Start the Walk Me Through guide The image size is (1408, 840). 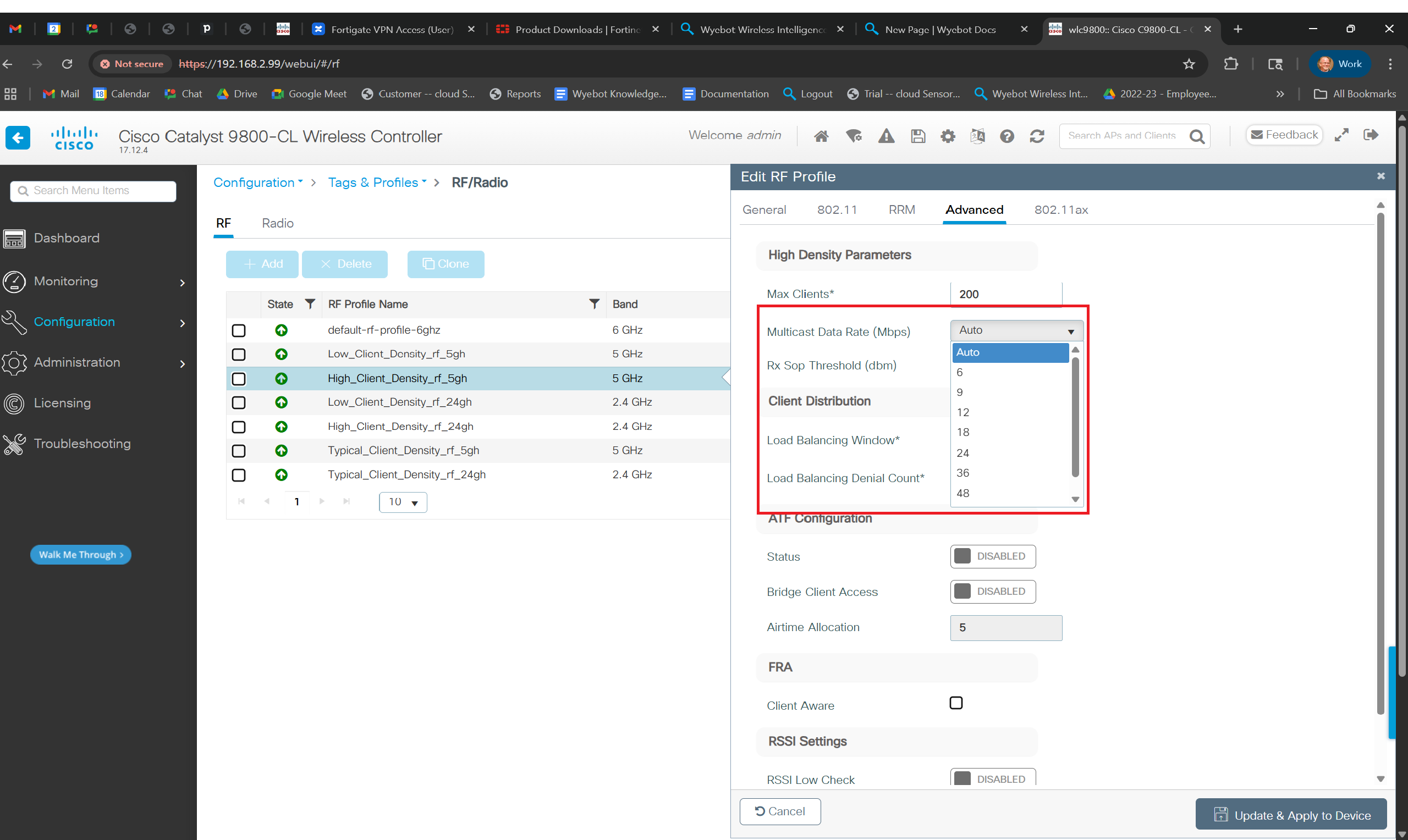[x=80, y=555]
